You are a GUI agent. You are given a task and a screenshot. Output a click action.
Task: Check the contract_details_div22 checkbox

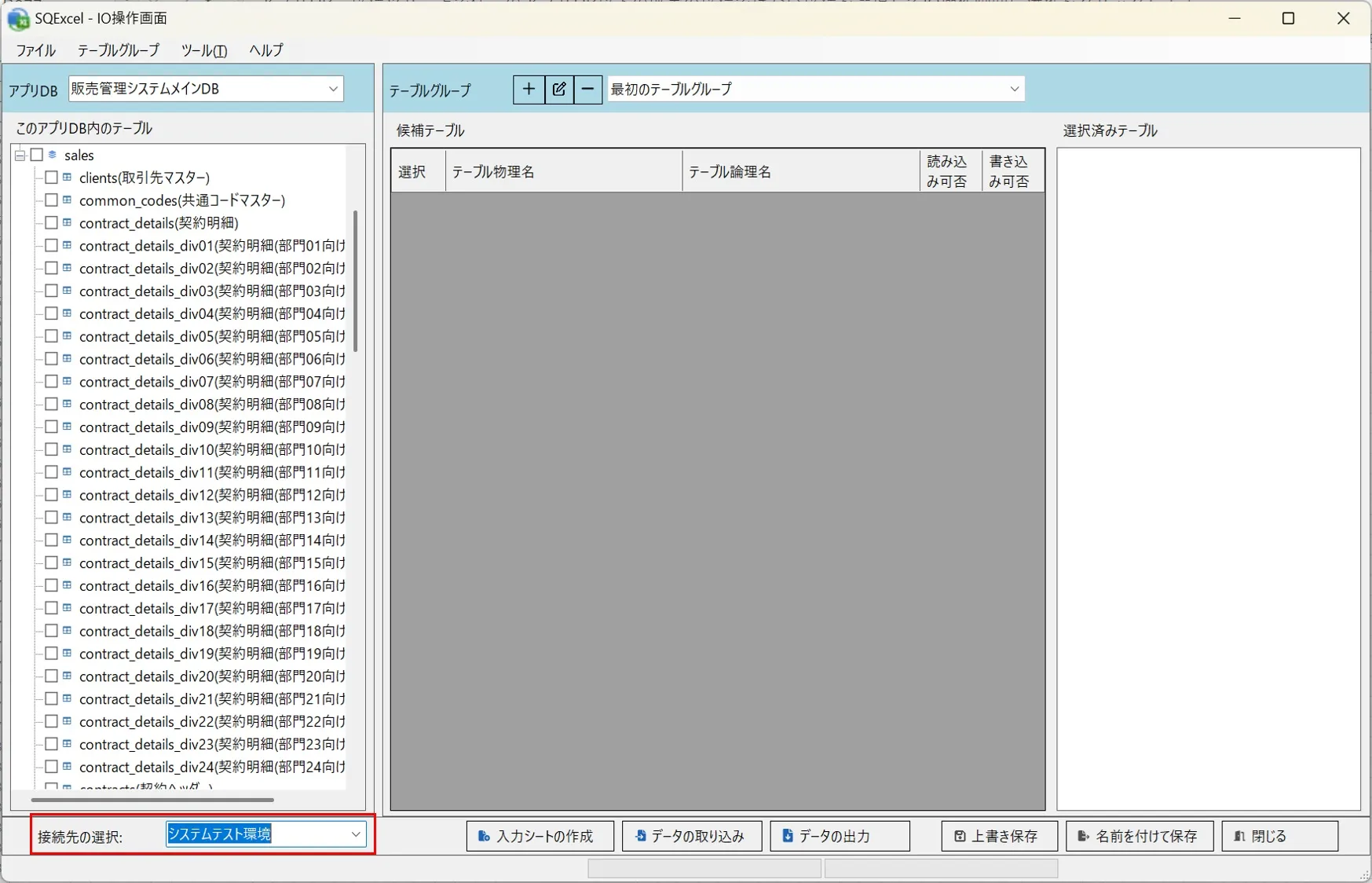click(x=51, y=721)
